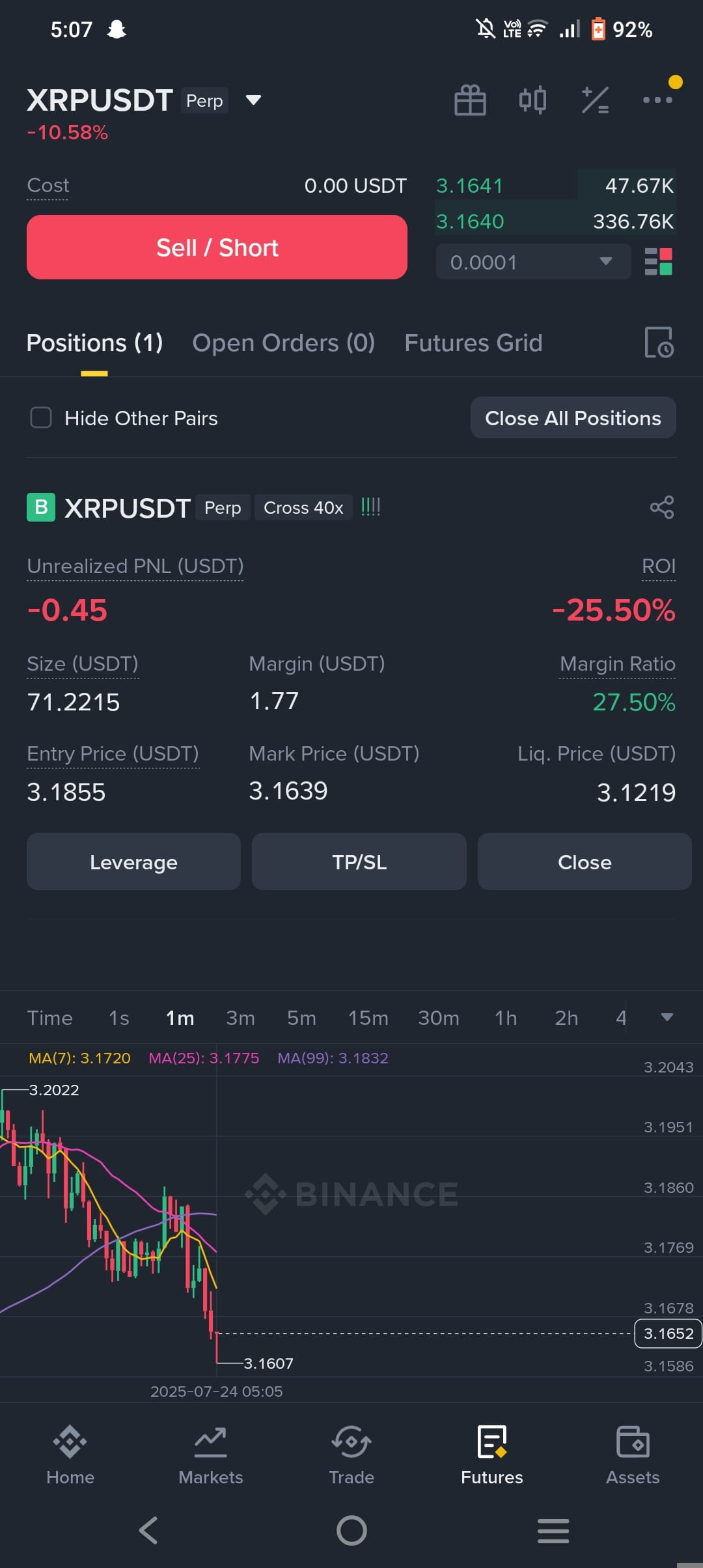Viewport: 703px width, 1568px height.
Task: Tap the Sell / Short button
Action: click(217, 247)
